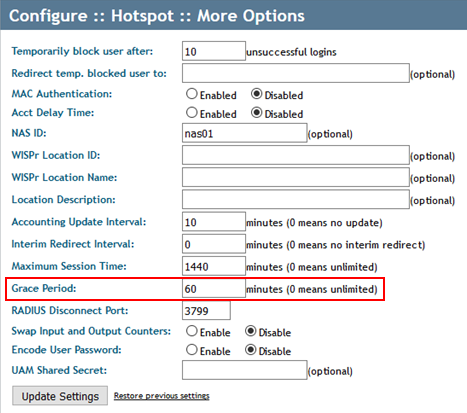Edit the RADIUS Disconnect Port field
Screen dimensions: 467x413
pos(206,311)
